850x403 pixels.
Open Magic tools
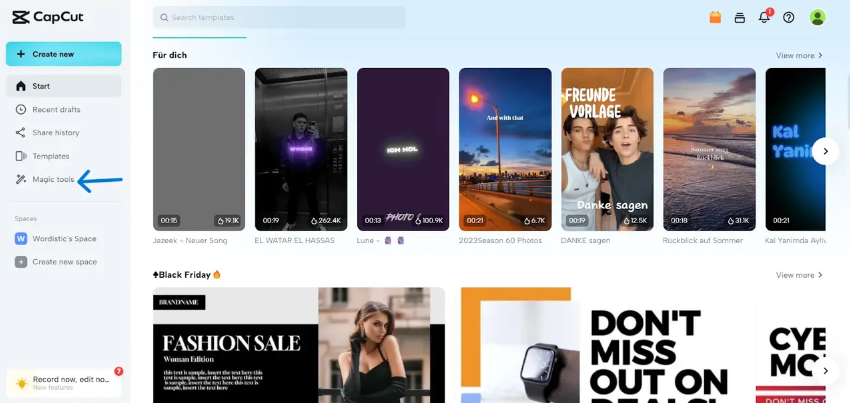pos(63,180)
